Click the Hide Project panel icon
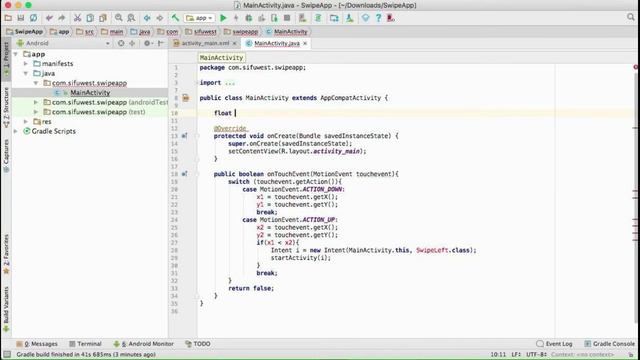The width and height of the screenshot is (640, 360). pos(161,43)
